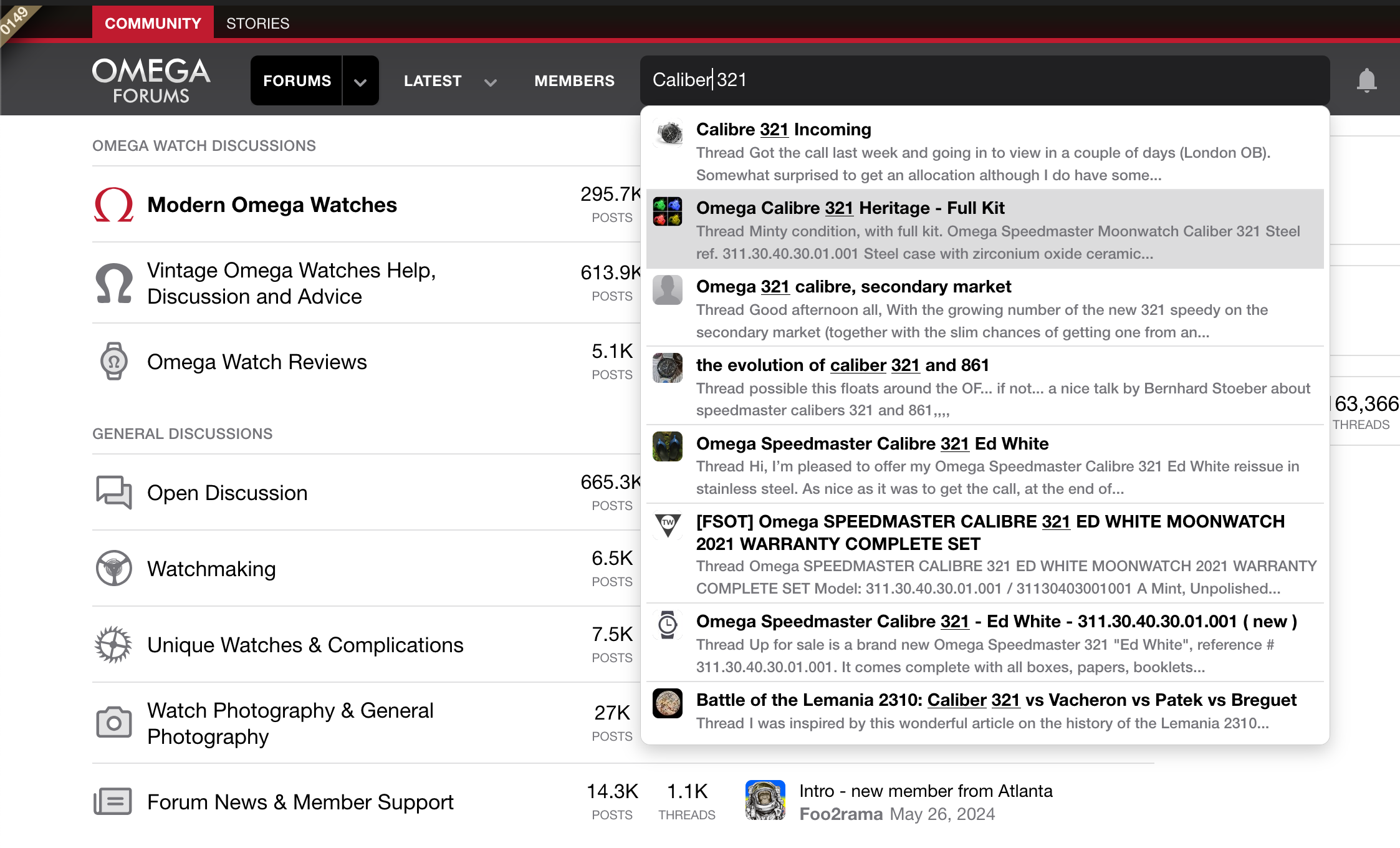Viewport: 1400px width, 848px height.
Task: Open Calibre 321 Incoming search result
Action: (x=783, y=130)
